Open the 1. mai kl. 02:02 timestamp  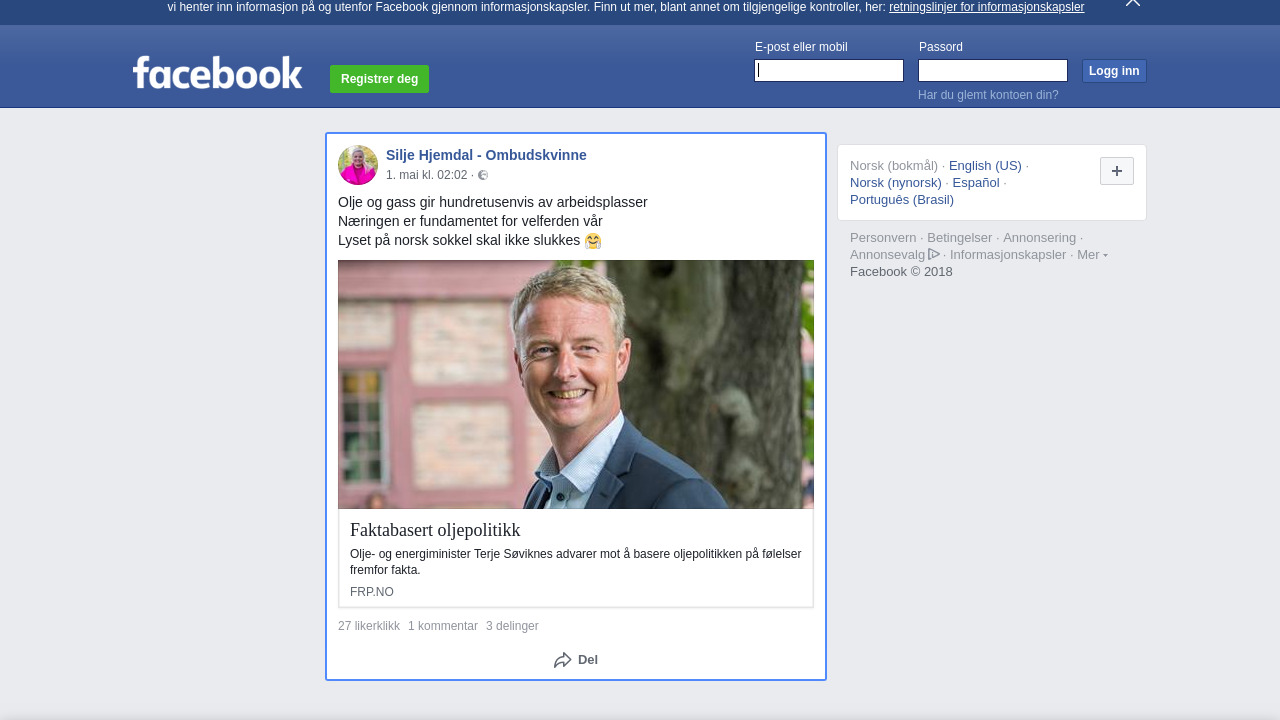click(x=427, y=175)
